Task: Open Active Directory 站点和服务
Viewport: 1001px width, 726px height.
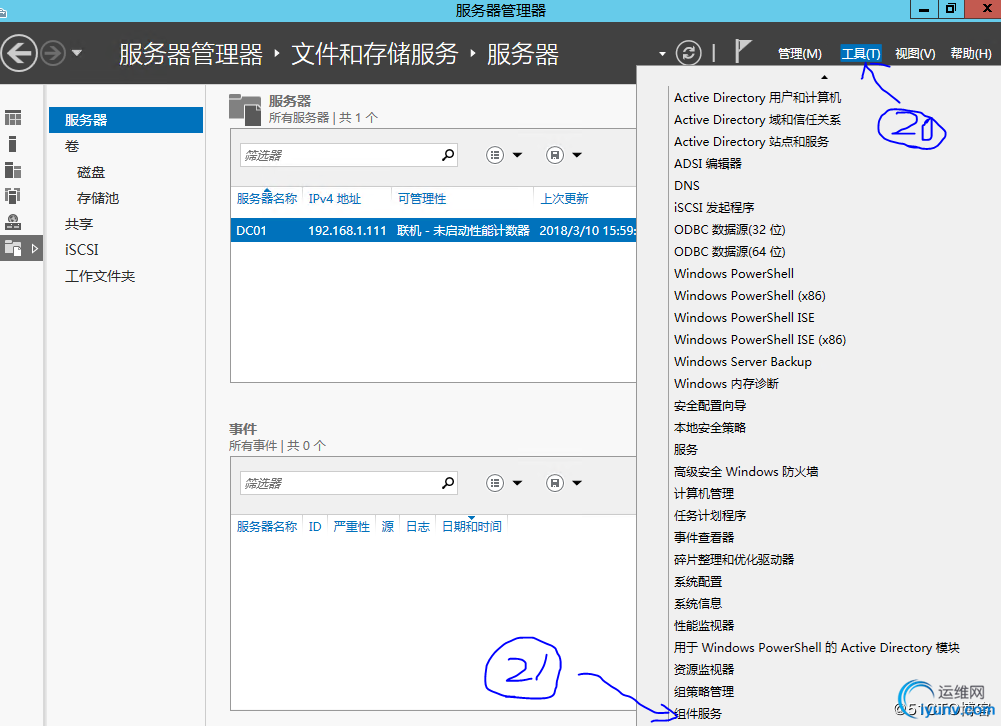Action: point(751,142)
